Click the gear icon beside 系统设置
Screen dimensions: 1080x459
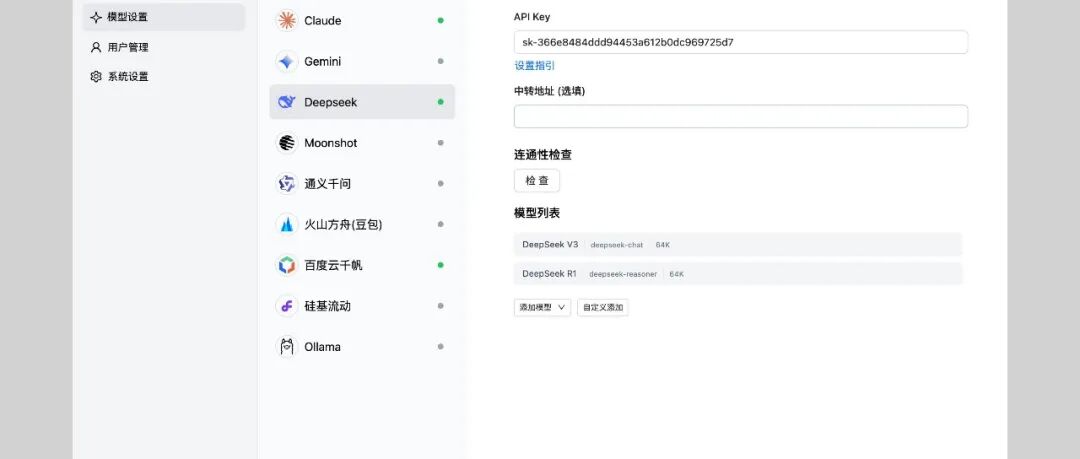pos(96,76)
